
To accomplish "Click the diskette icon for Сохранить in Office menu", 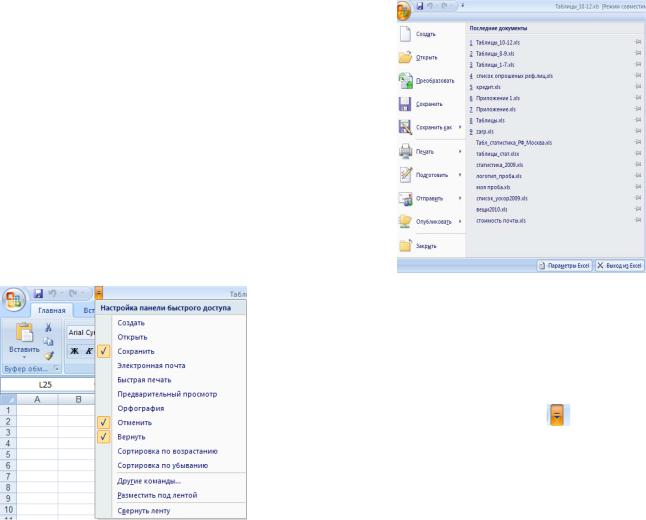I will (405, 104).
